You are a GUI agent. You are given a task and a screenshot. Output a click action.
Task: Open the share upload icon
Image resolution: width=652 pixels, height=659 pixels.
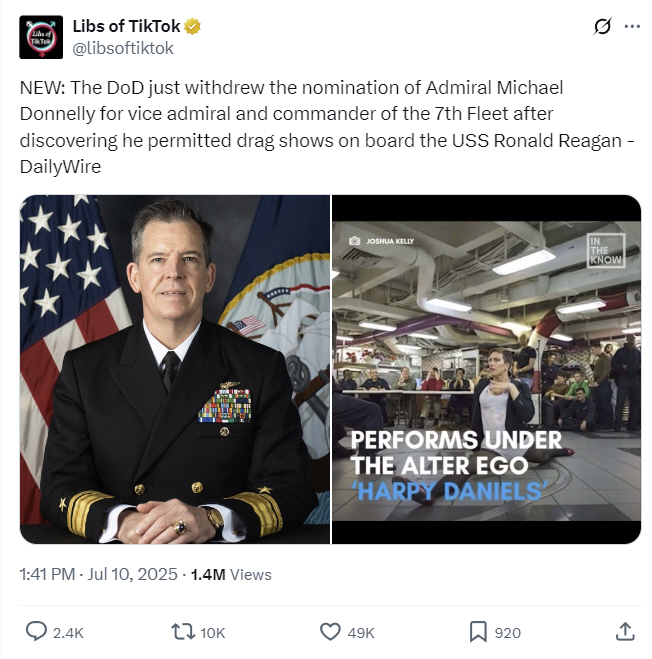coord(625,631)
